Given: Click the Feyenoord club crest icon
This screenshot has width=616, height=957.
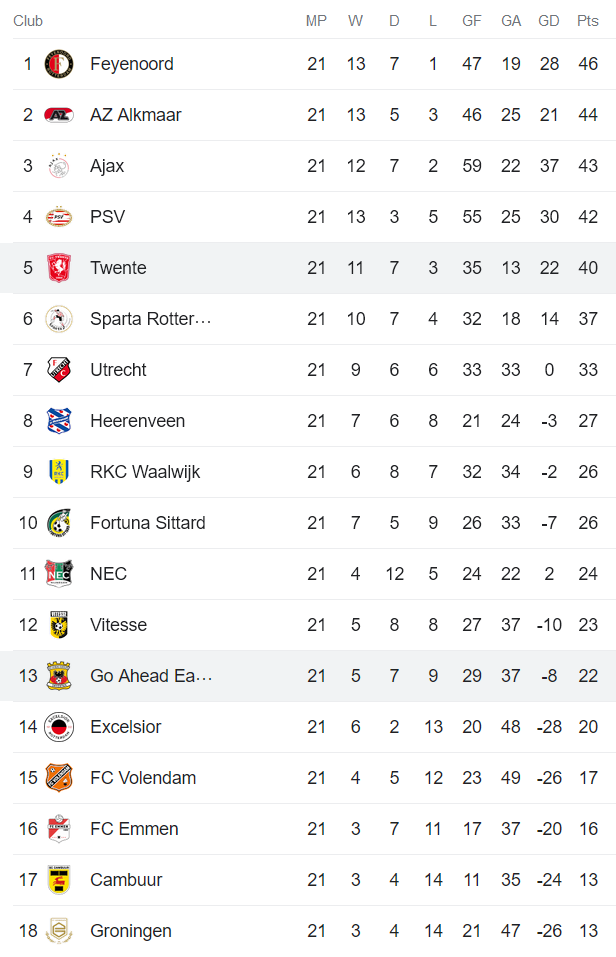Looking at the screenshot, I should (59, 64).
